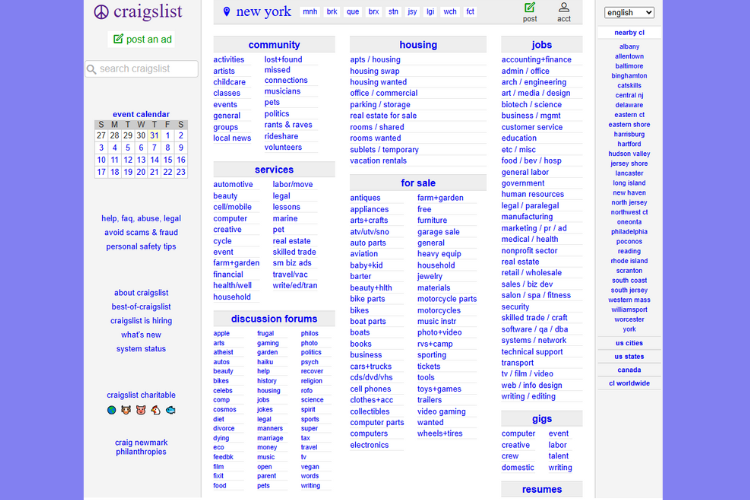Open the english language dropdown

pyautogui.click(x=629, y=12)
